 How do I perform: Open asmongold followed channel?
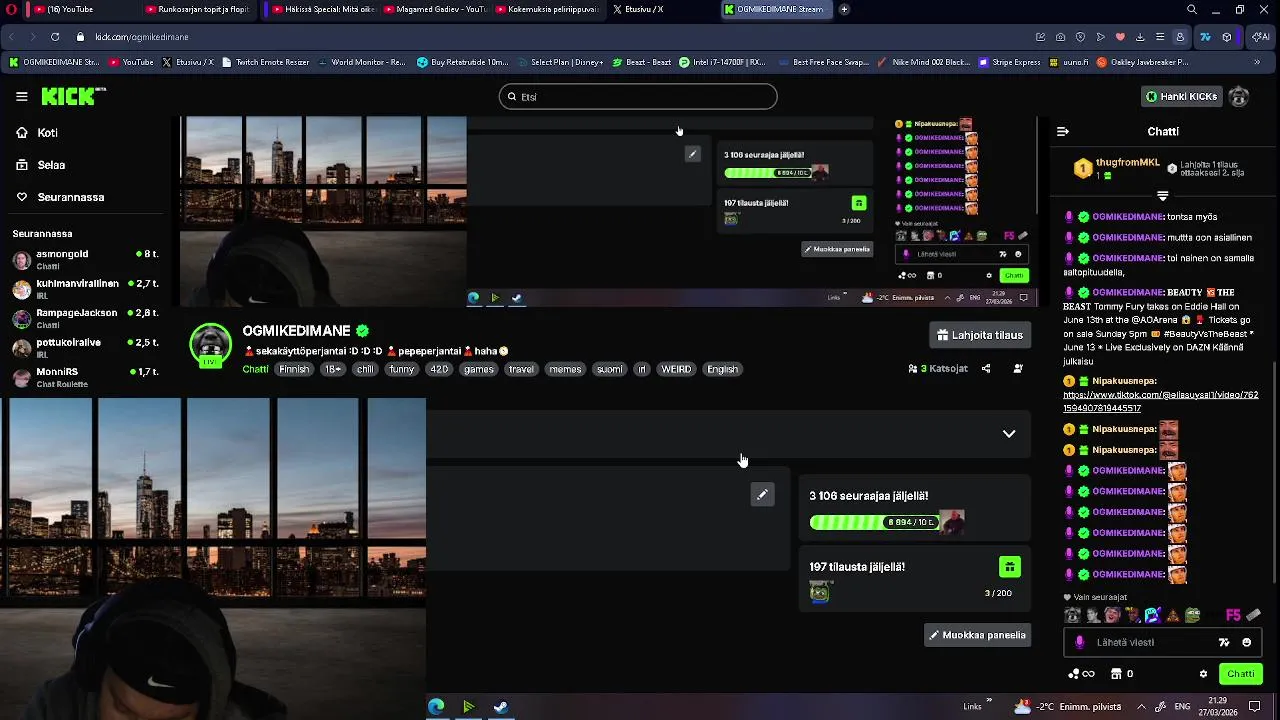tap(86, 259)
